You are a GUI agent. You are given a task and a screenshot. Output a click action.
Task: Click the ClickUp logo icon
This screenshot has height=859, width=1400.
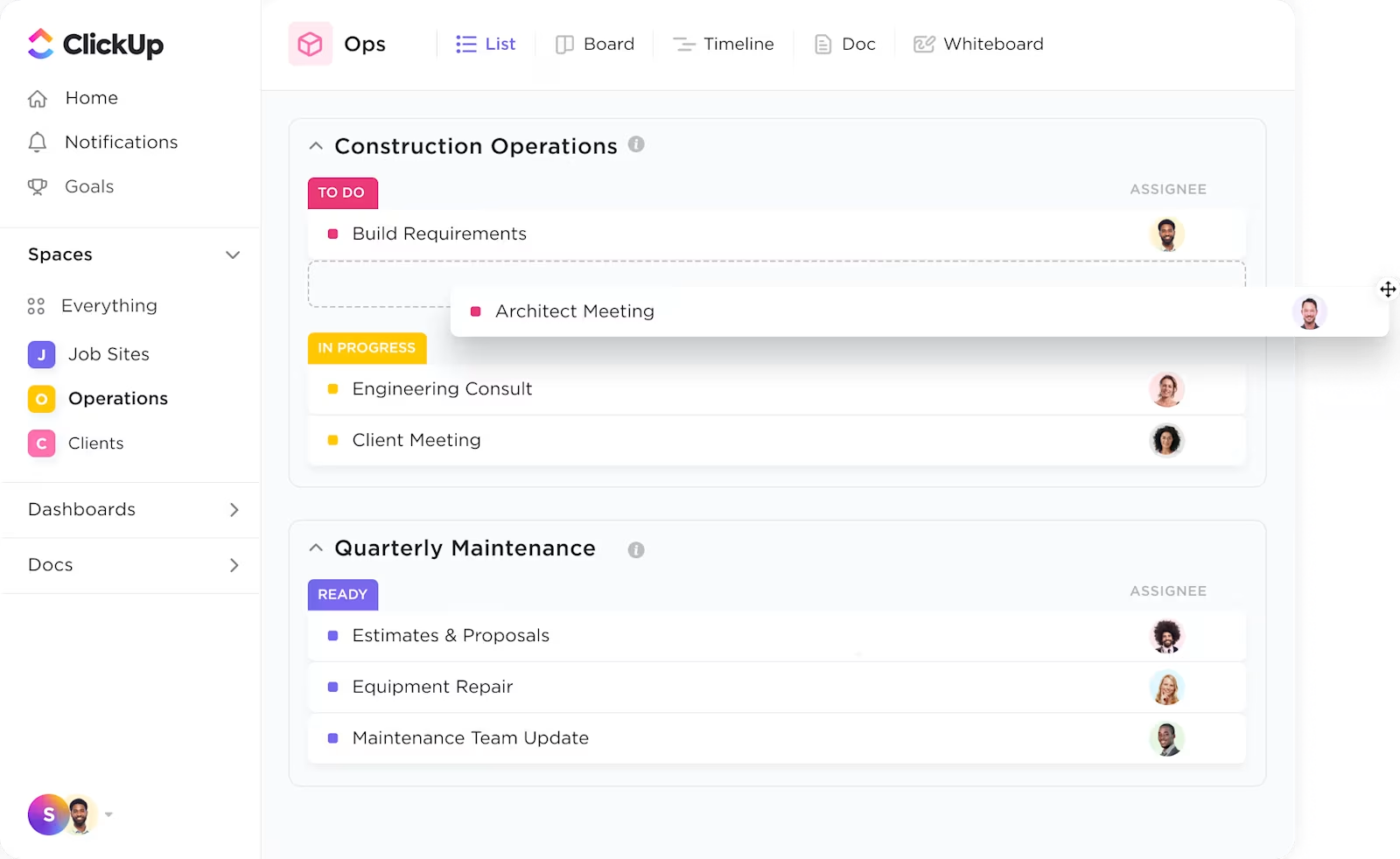tap(41, 44)
